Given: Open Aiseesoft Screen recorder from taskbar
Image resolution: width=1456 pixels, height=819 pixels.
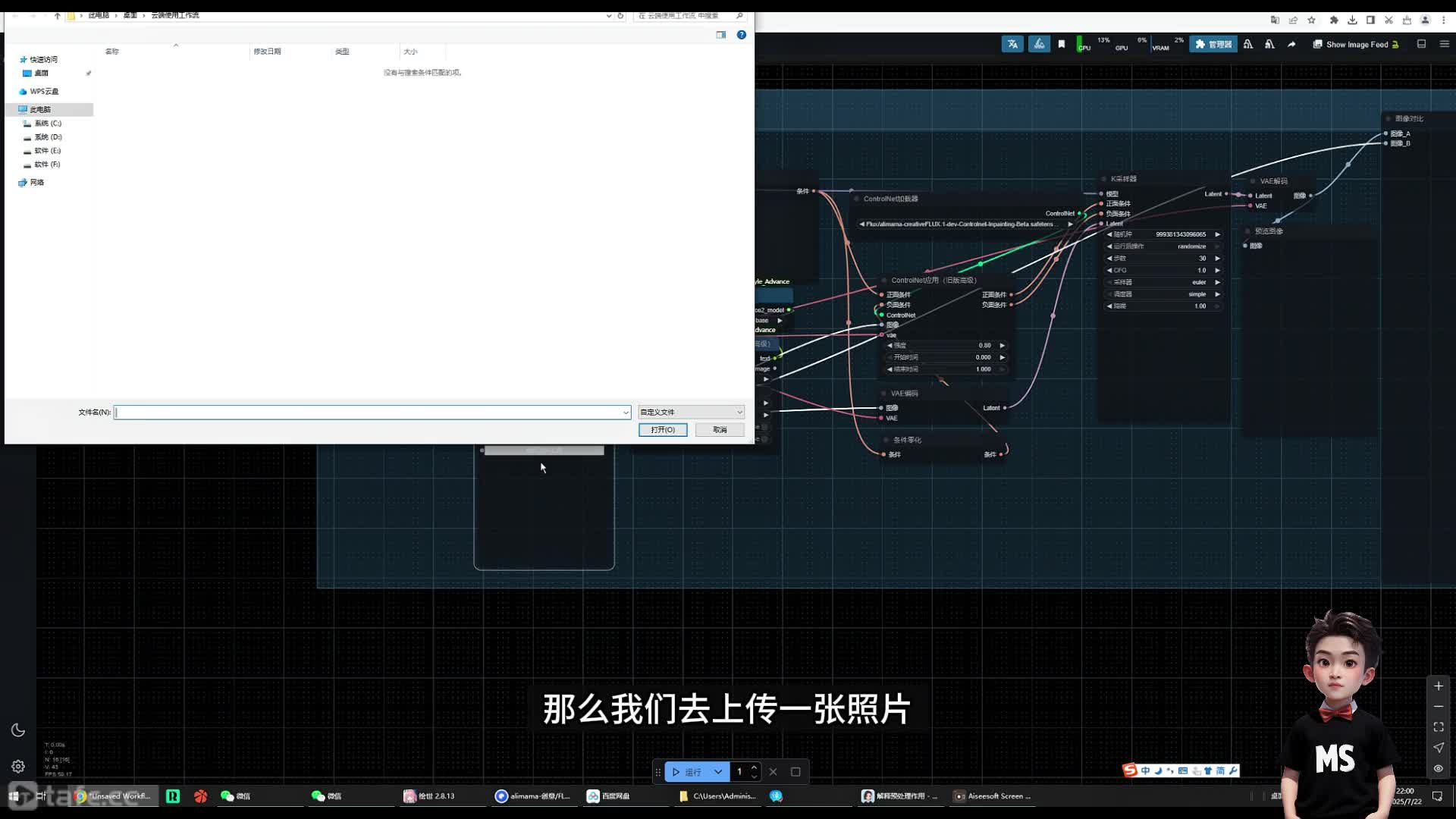Looking at the screenshot, I should (x=992, y=796).
